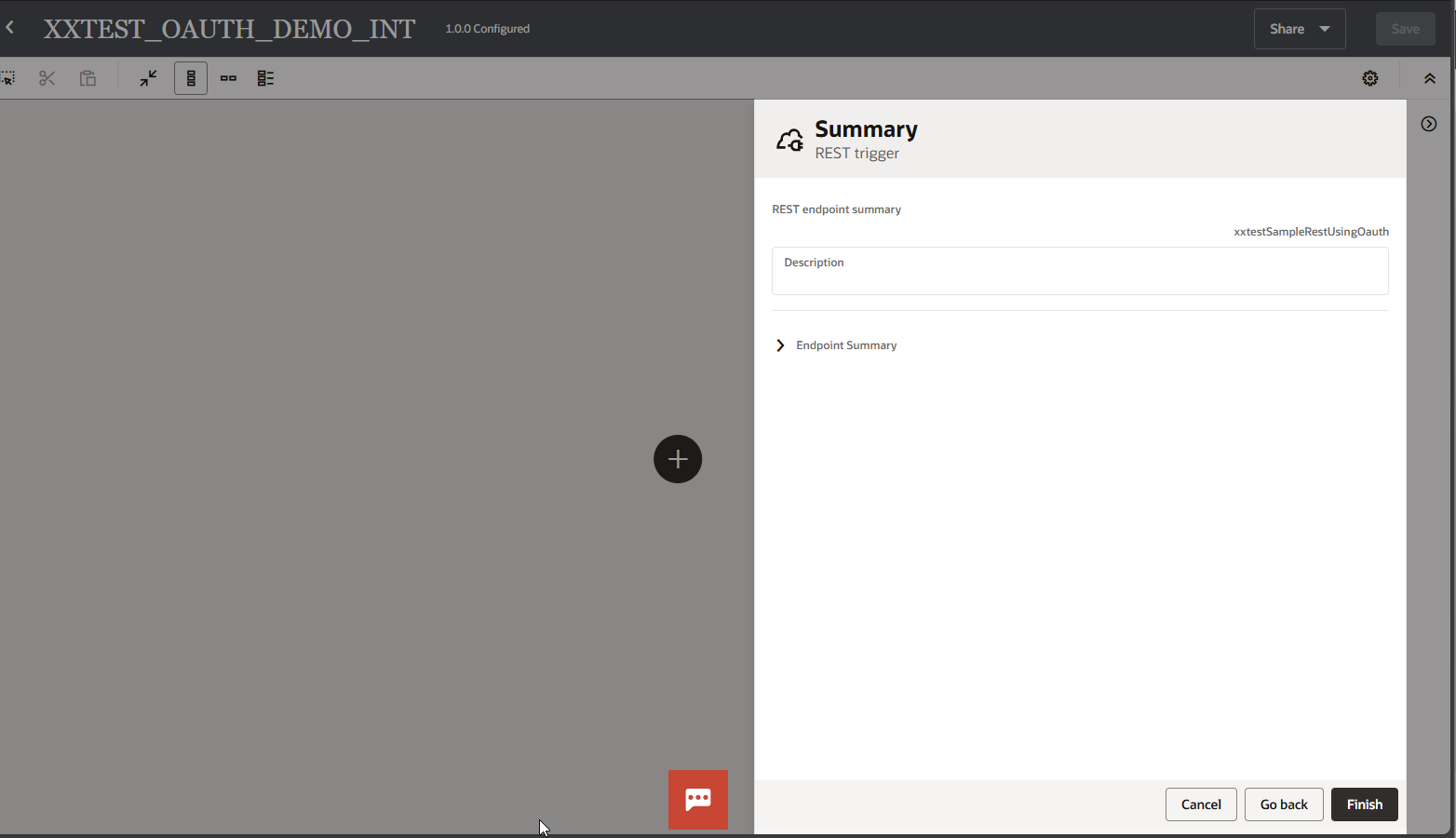Viewport: 1456px width, 838px height.
Task: Click Go back in the wizard
Action: pos(1283,804)
